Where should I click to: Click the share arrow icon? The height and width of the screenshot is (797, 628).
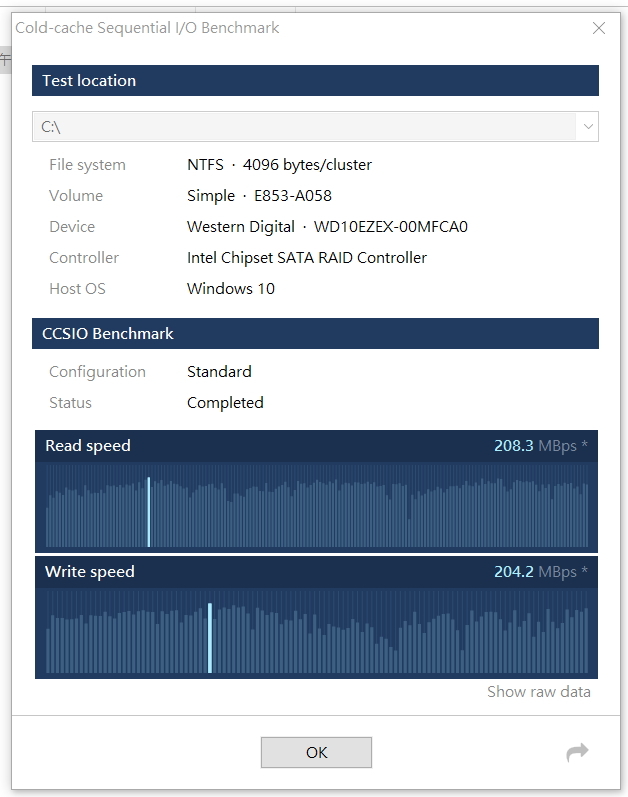point(577,752)
